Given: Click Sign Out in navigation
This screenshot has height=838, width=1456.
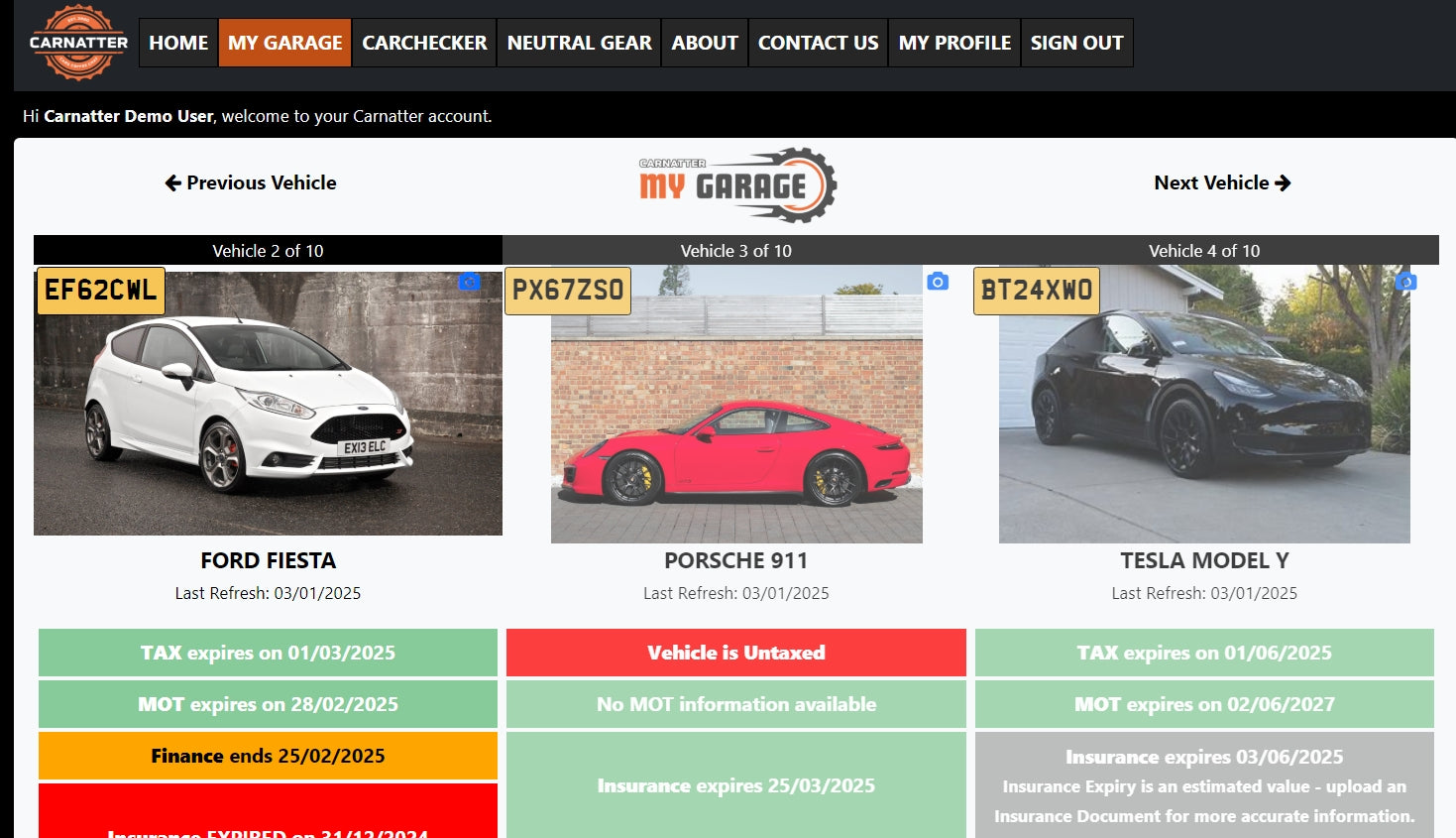Looking at the screenshot, I should coord(1076,43).
